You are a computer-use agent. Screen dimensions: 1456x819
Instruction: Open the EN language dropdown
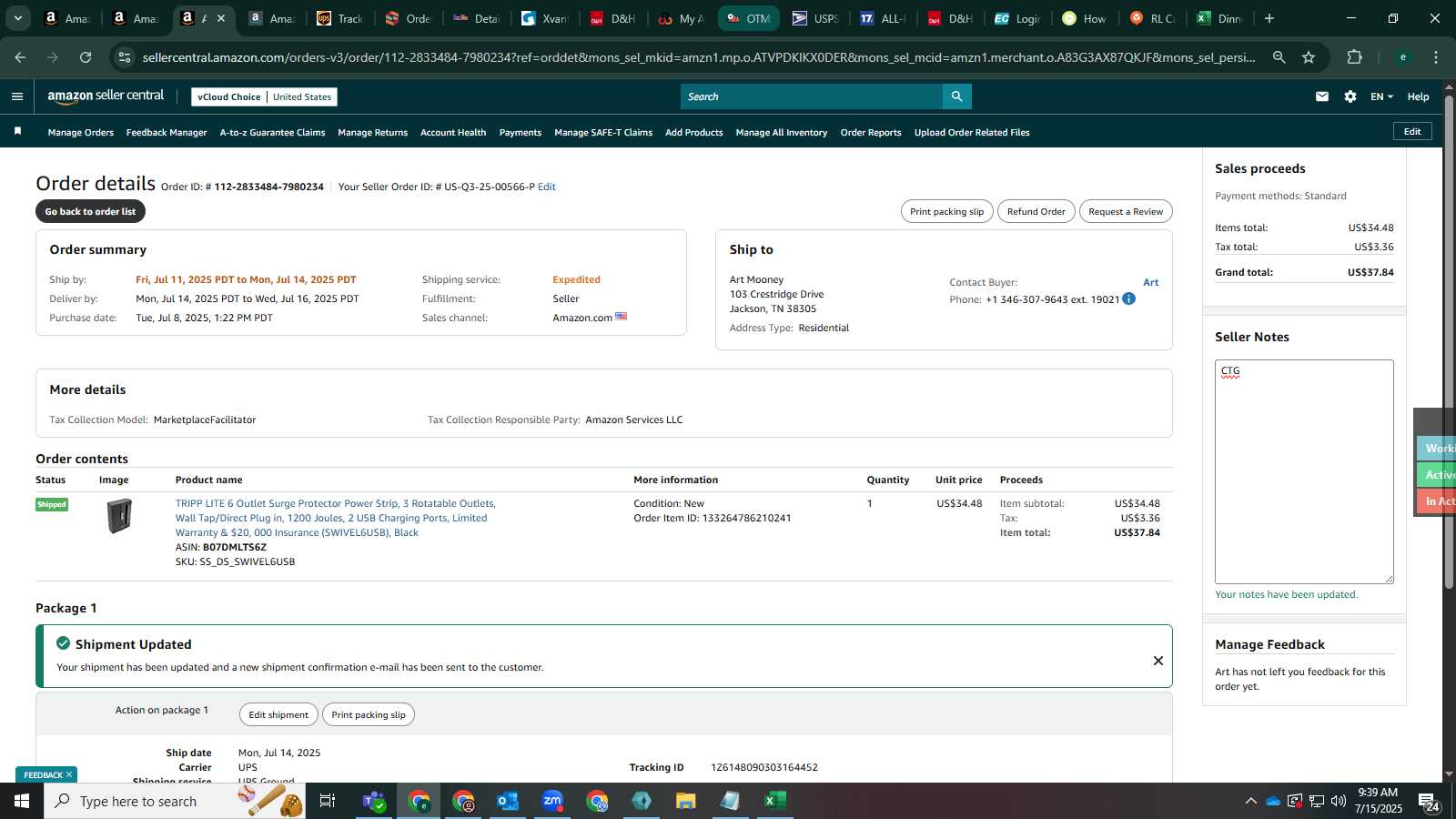1381,96
